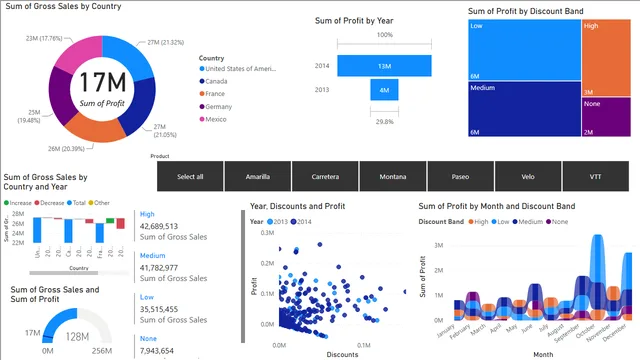
Task: Click the purple donut slice labeled 25M (19.48%)
Action: (x=60, y=96)
